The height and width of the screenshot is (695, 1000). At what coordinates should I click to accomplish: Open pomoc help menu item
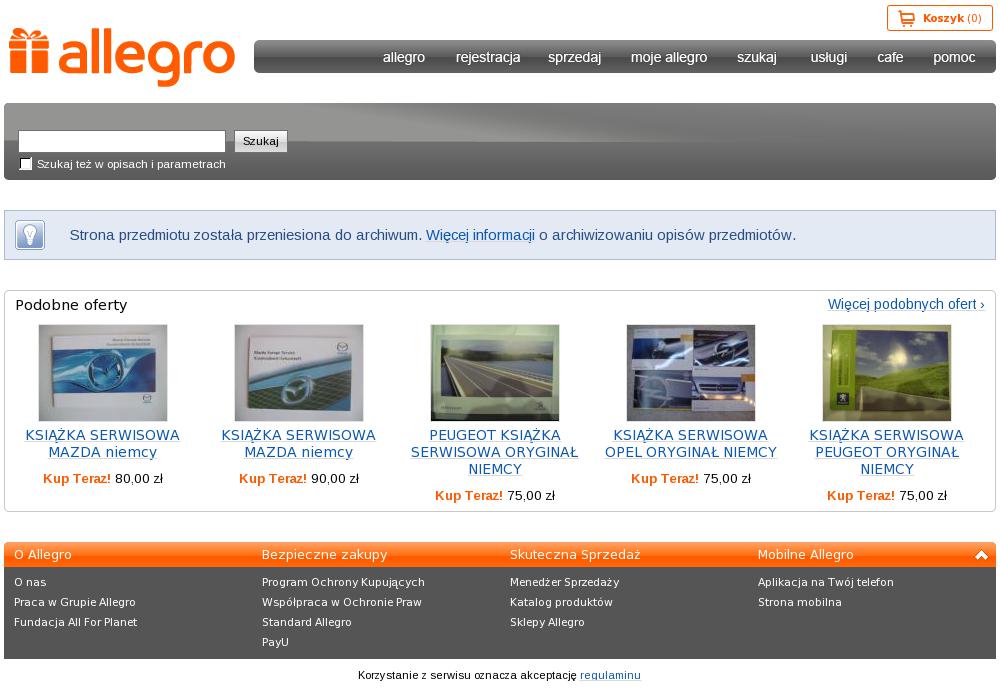954,57
